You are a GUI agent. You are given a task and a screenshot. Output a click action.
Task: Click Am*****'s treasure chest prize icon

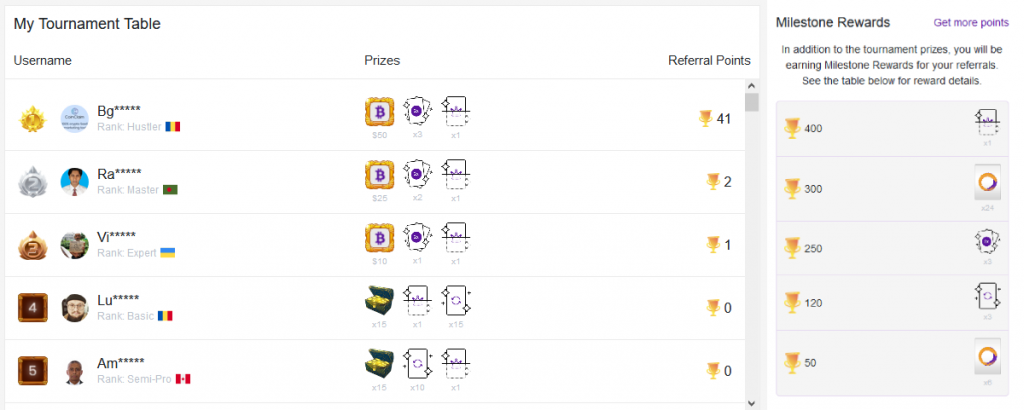click(379, 363)
